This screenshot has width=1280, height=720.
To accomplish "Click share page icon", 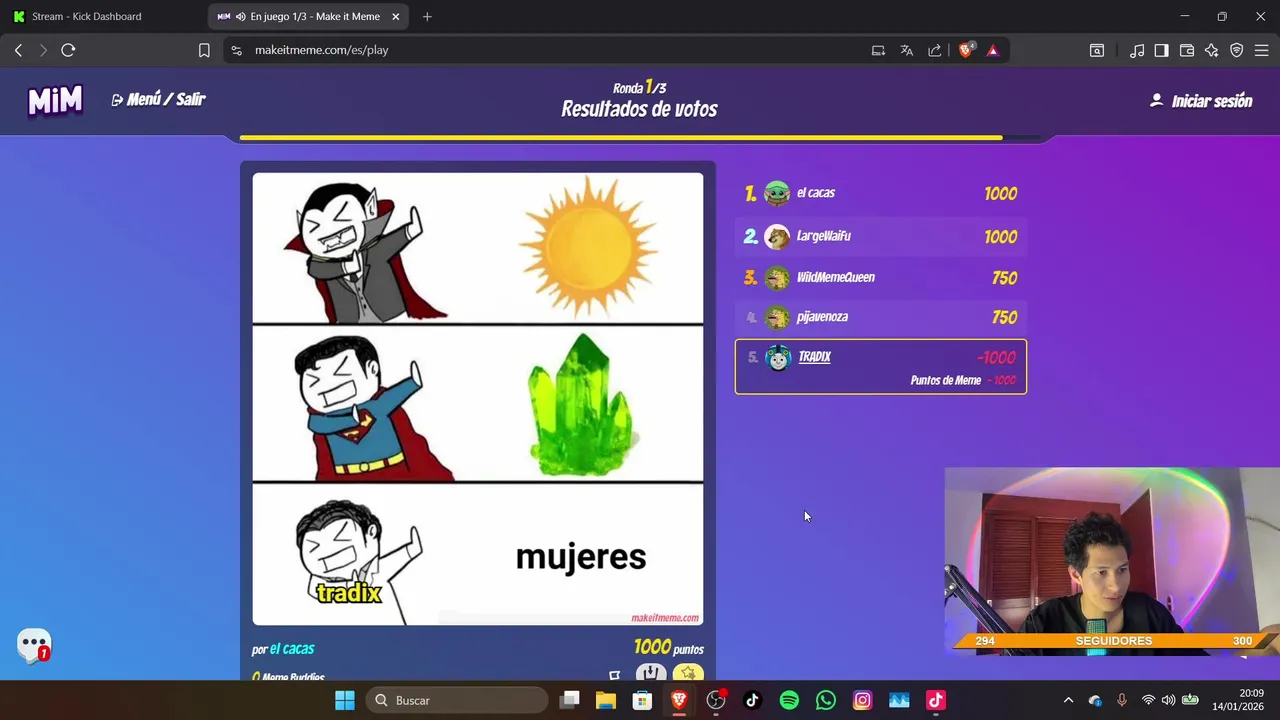I will tap(934, 50).
